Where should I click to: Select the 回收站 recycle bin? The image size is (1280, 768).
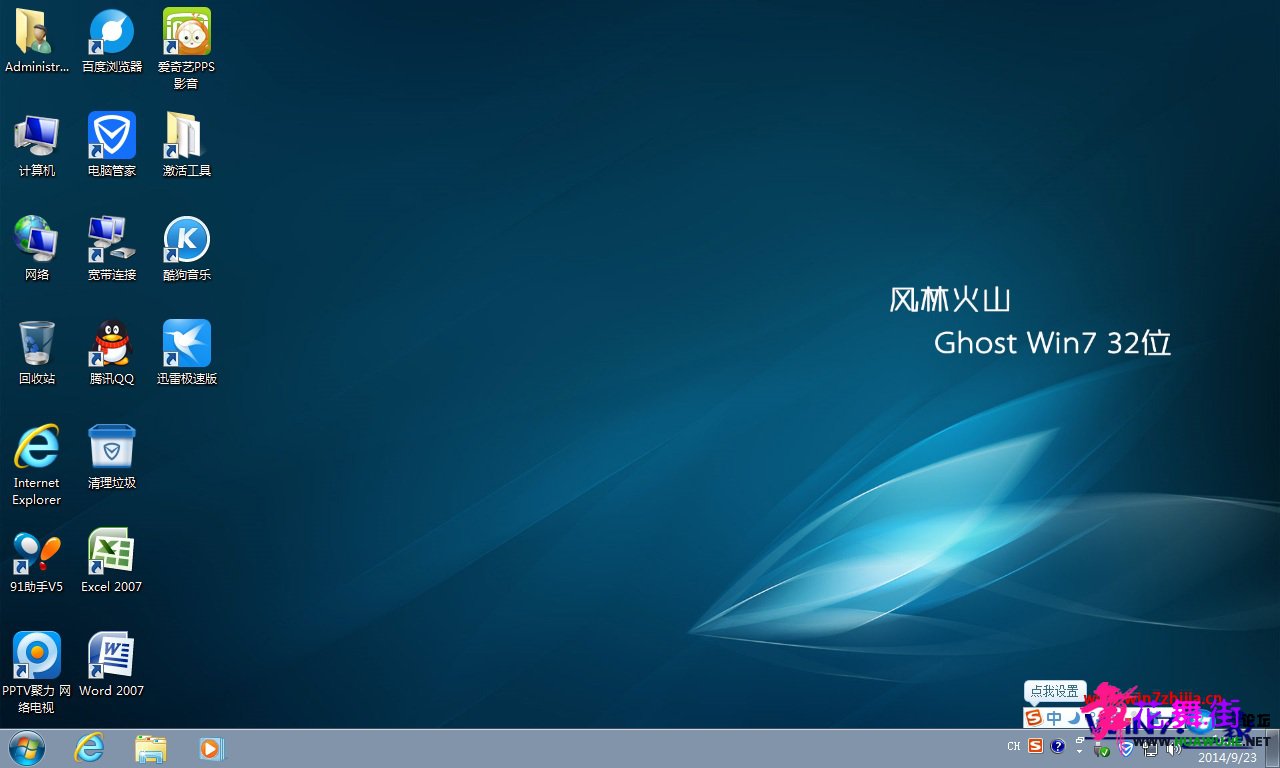pyautogui.click(x=37, y=353)
